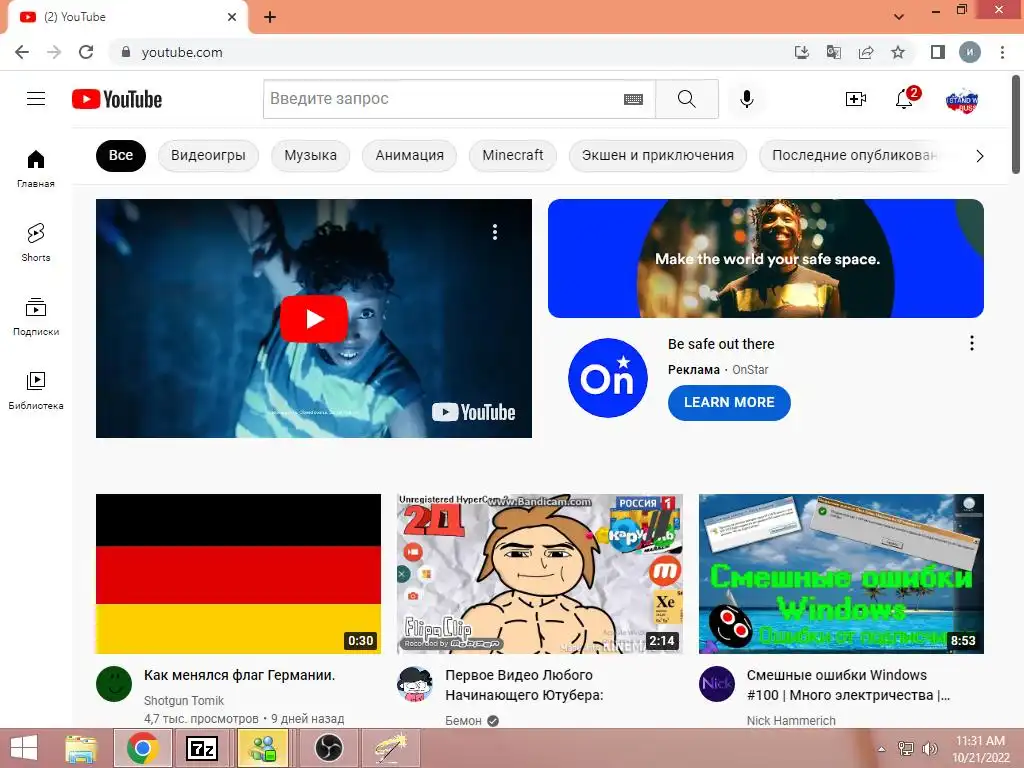Select the Minecraft filter chip

click(x=513, y=155)
